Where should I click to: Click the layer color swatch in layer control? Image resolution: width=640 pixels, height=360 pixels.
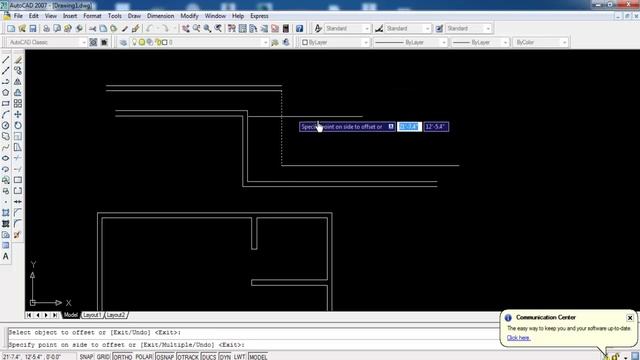tap(164, 42)
